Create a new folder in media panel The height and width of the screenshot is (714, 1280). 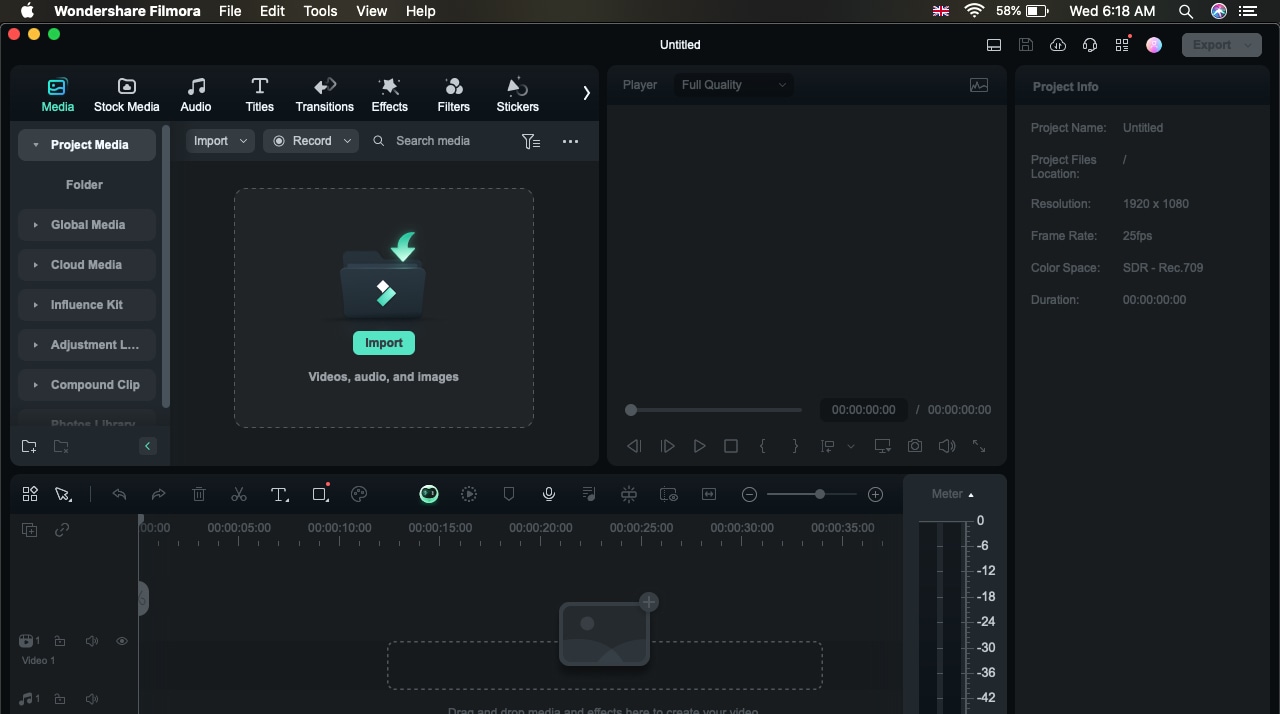coord(29,446)
